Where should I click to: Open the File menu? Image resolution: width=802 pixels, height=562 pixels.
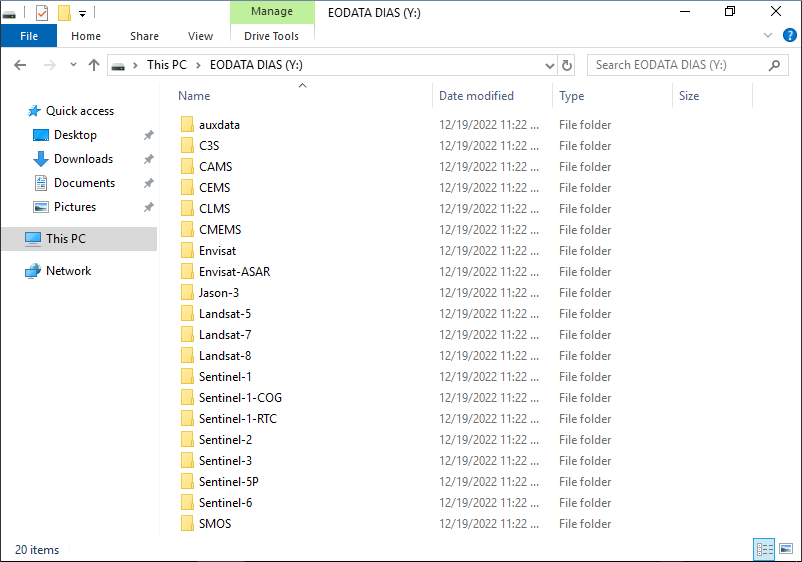(x=29, y=36)
